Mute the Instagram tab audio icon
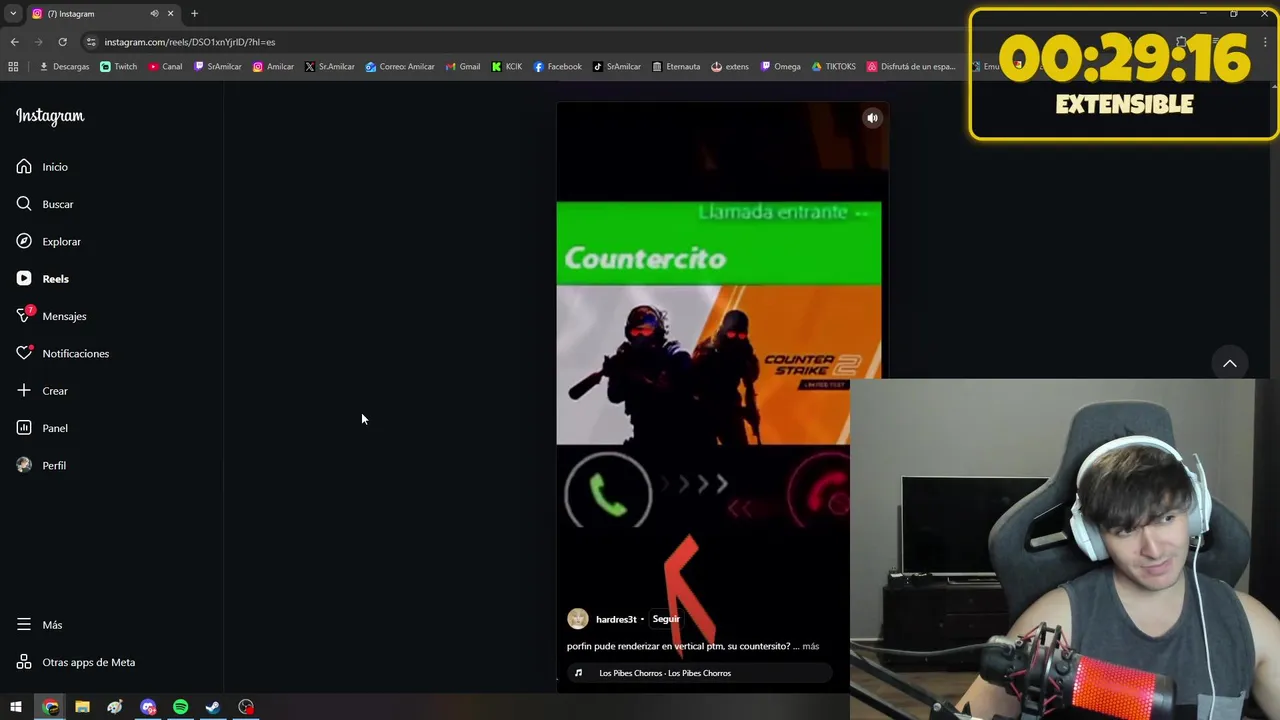This screenshot has height=720, width=1280. (154, 13)
